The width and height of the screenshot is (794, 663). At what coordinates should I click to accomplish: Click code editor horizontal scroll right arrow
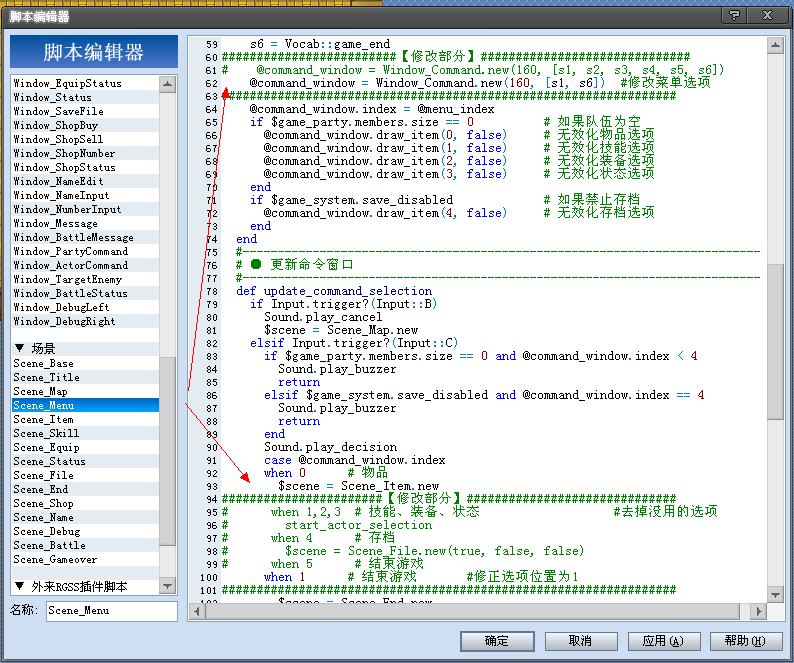(x=759, y=611)
